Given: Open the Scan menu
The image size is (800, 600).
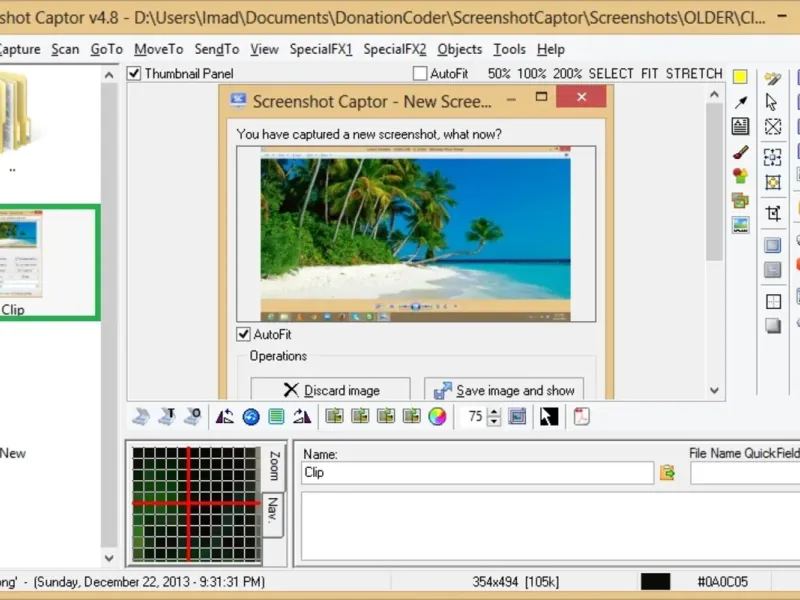Looking at the screenshot, I should click(65, 49).
